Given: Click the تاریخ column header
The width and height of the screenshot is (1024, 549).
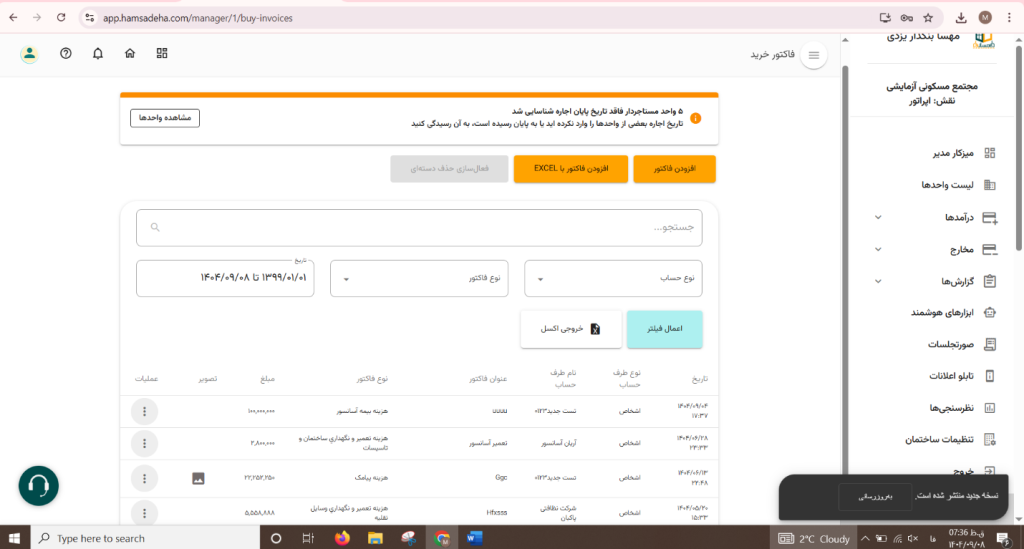Looking at the screenshot, I should (699, 379).
